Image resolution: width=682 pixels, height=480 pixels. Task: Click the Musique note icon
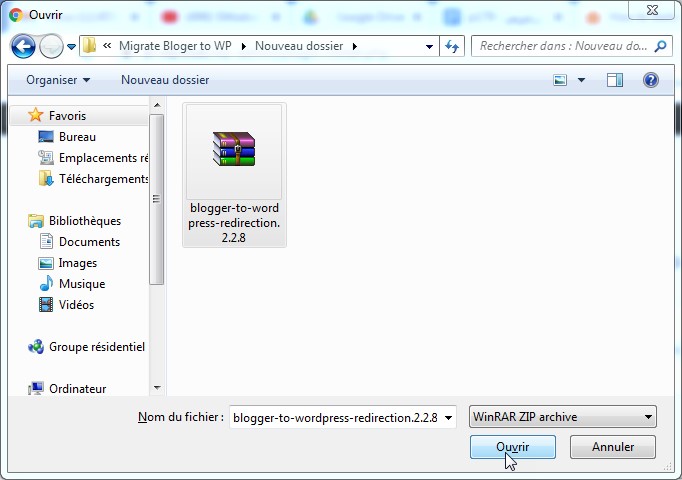point(46,283)
